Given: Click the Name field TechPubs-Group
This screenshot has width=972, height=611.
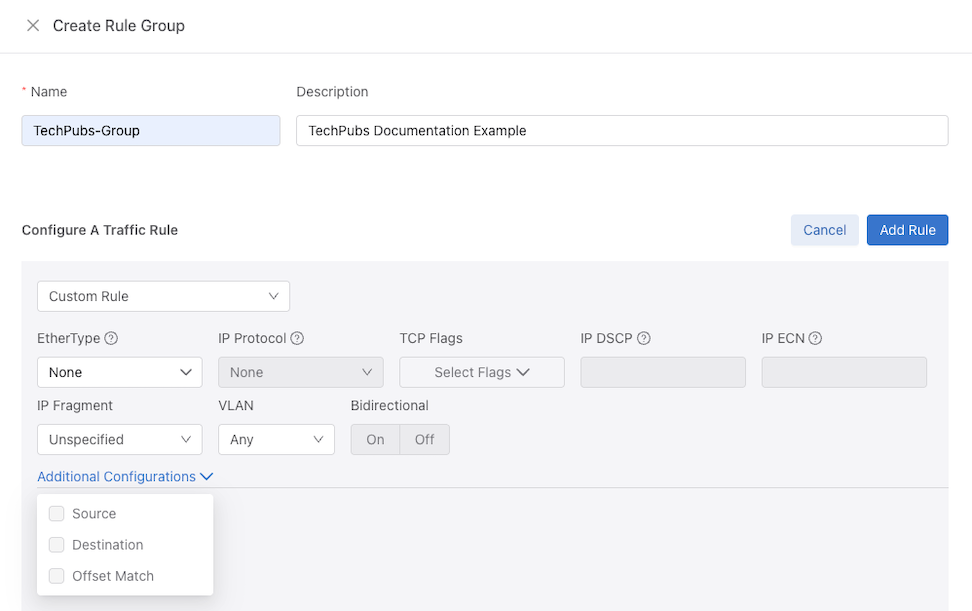Looking at the screenshot, I should (151, 131).
